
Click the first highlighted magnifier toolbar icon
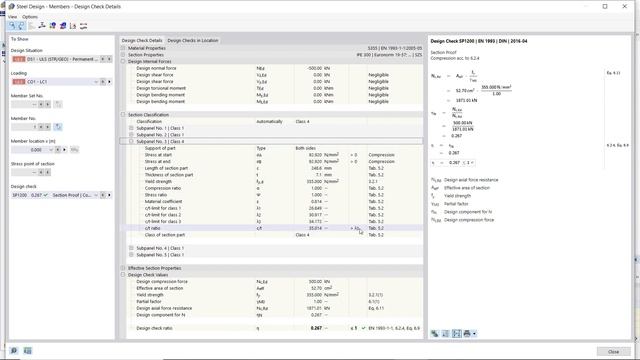(x=12, y=26)
